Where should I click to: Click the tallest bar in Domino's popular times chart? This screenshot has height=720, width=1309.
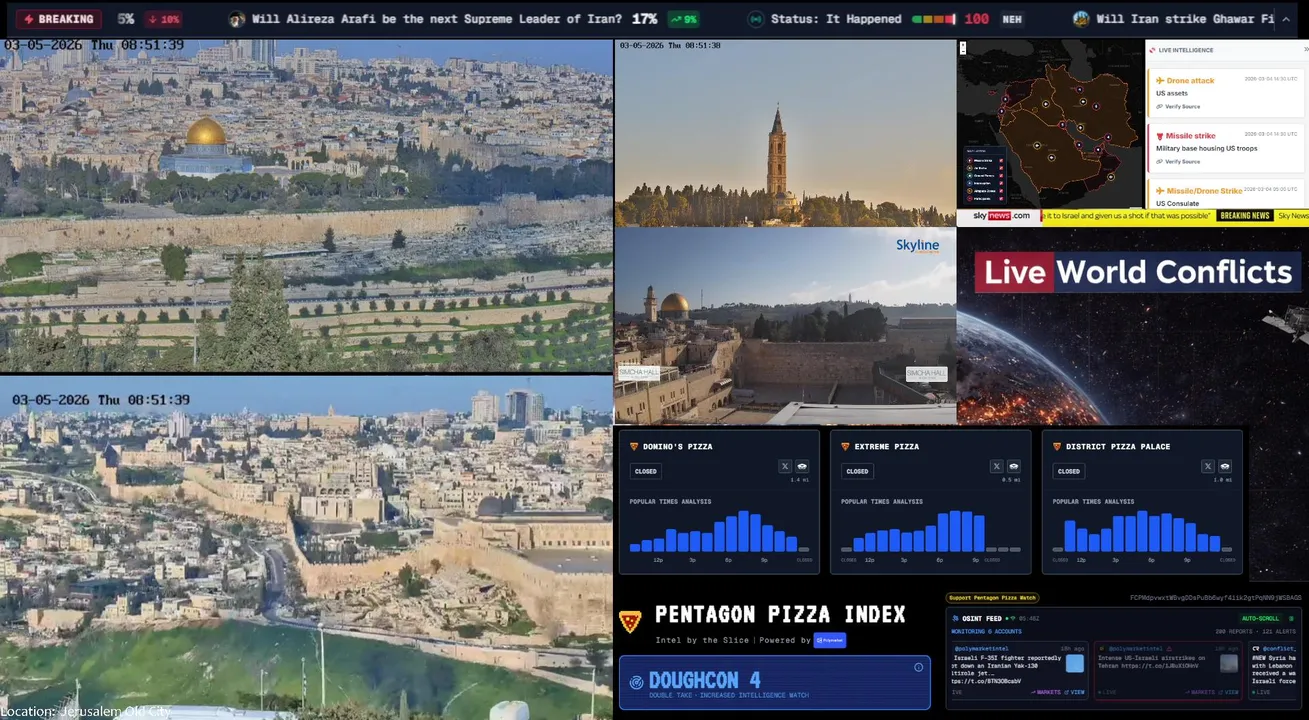(x=743, y=531)
